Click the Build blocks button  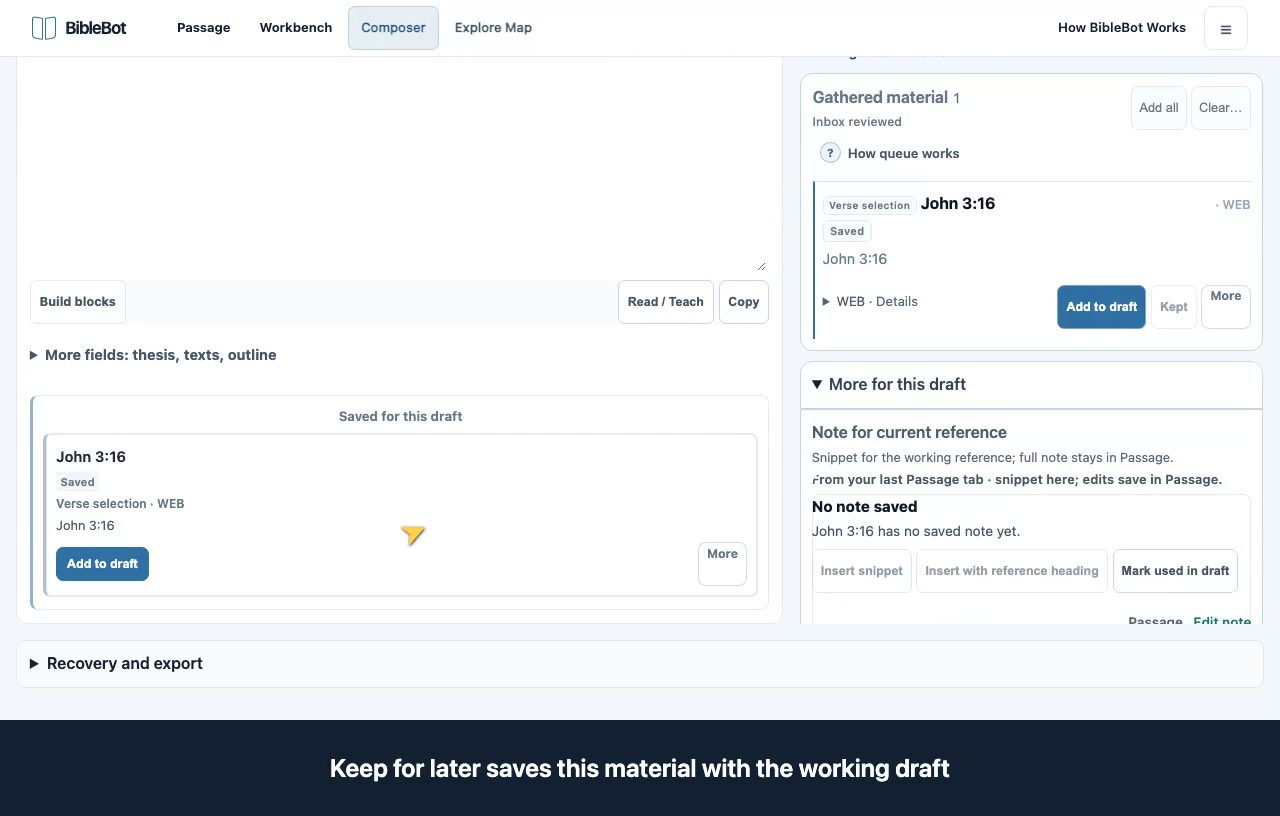(78, 302)
